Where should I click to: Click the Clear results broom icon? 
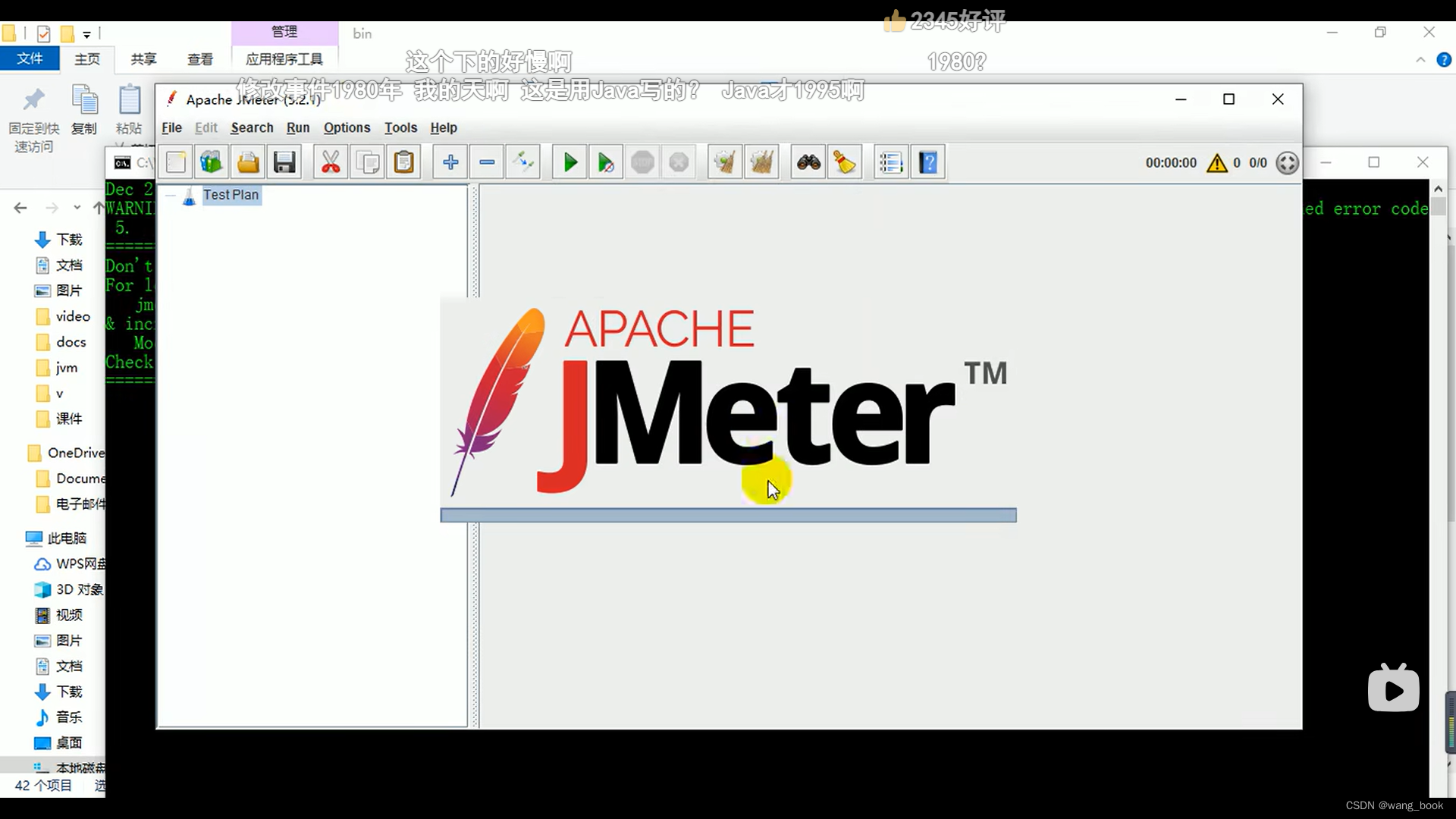725,162
